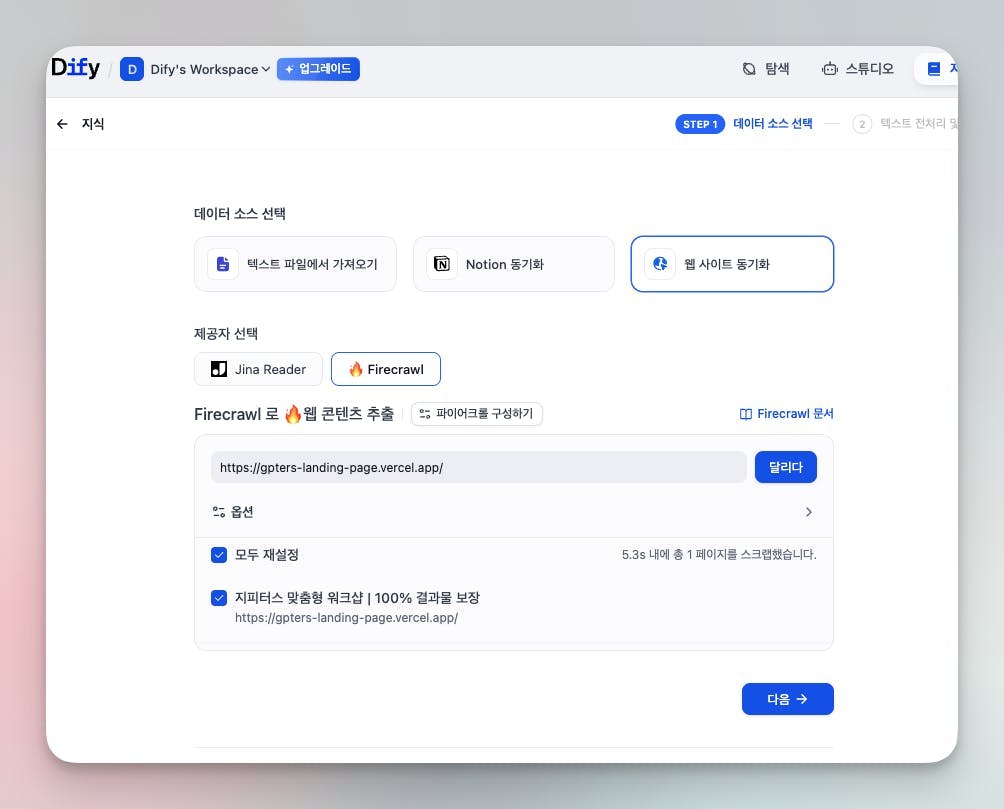Viewport: 1004px width, 809px height.
Task: Select Jina Reader as provider
Action: [x=258, y=369]
